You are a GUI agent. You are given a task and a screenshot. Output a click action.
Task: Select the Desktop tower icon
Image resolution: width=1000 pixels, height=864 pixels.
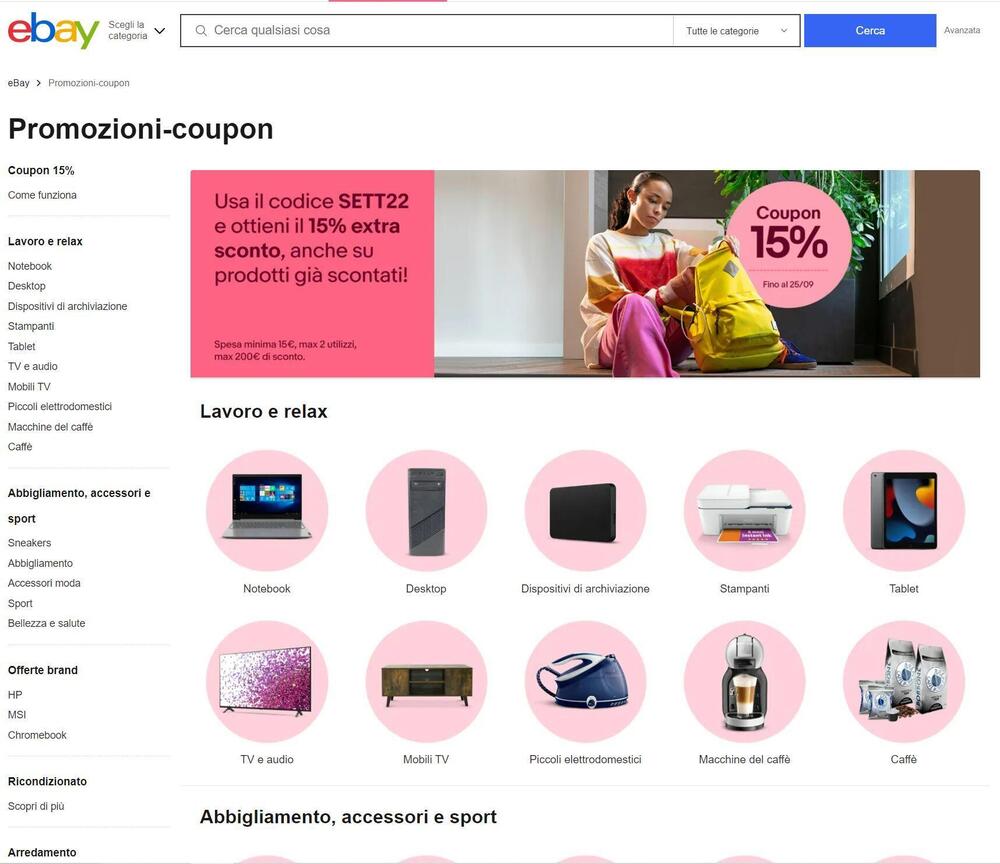(426, 510)
